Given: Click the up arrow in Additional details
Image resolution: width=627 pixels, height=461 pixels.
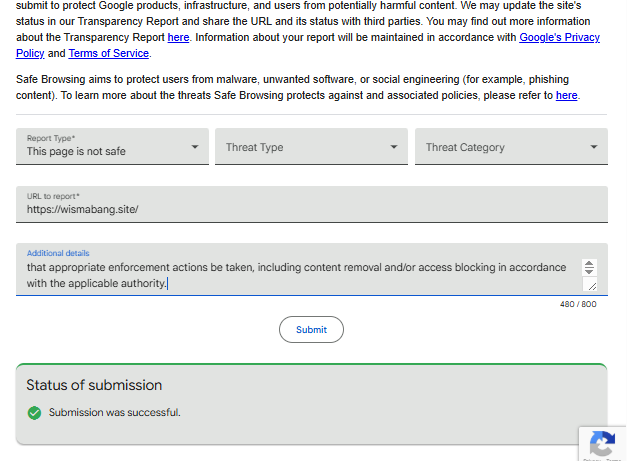Looking at the screenshot, I should click(589, 263).
